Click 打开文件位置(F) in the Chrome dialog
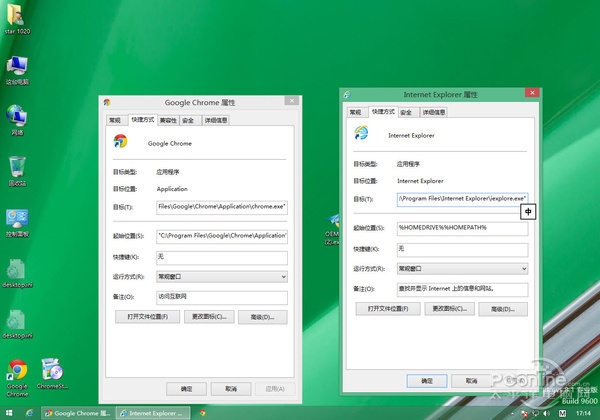 147,317
